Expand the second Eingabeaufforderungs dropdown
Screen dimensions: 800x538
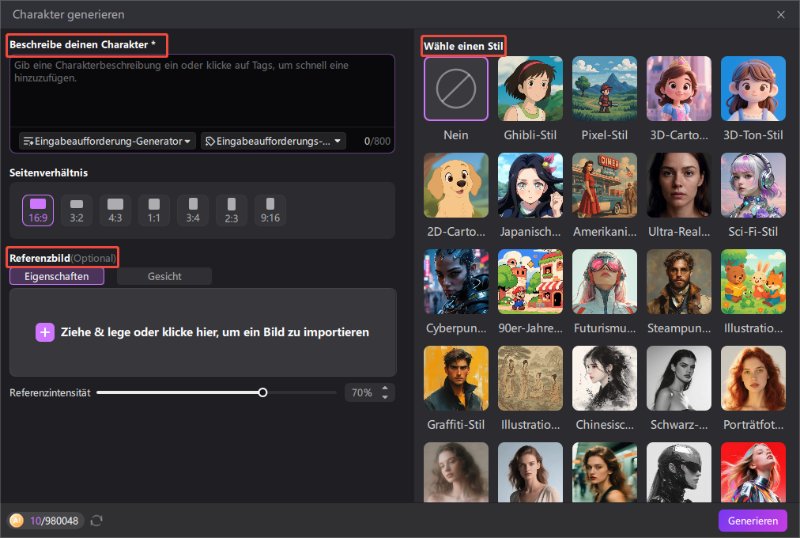coord(274,142)
